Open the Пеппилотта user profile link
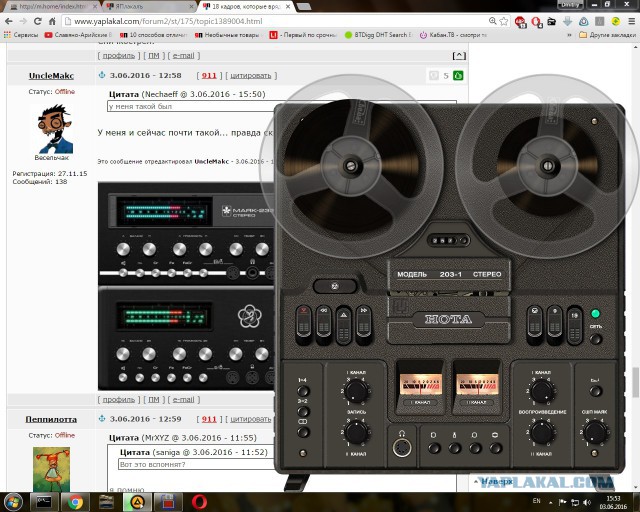Viewport: 640px width, 512px height. pyautogui.click(x=51, y=419)
